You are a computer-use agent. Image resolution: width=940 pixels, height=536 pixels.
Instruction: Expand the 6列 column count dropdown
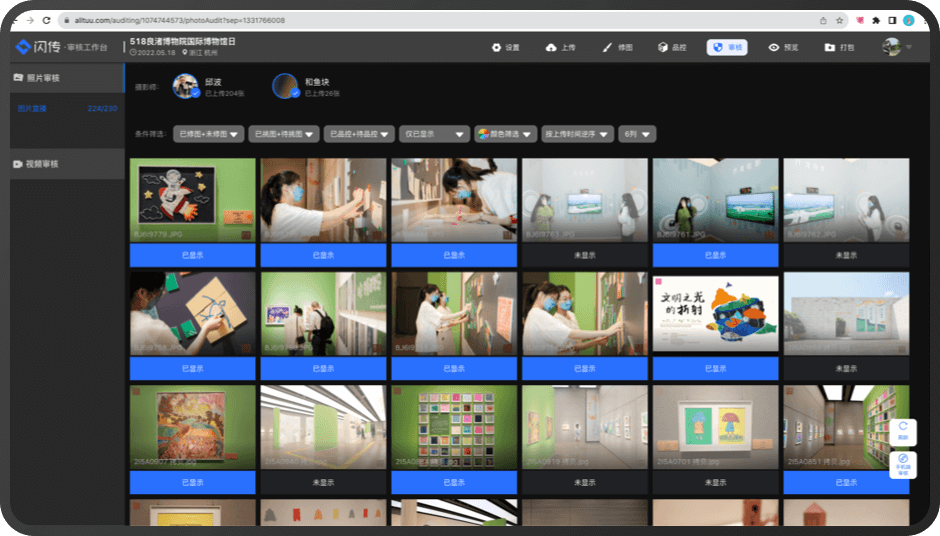(x=637, y=134)
